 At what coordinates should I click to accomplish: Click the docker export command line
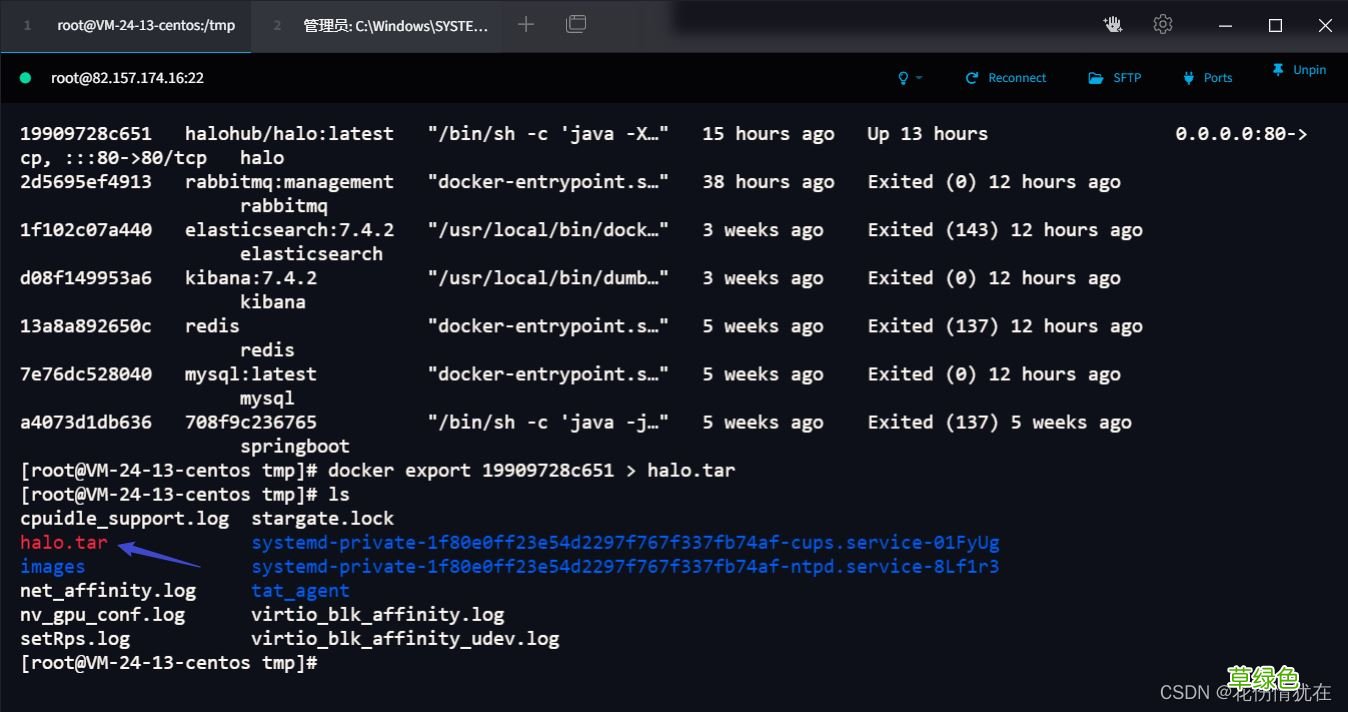point(378,470)
